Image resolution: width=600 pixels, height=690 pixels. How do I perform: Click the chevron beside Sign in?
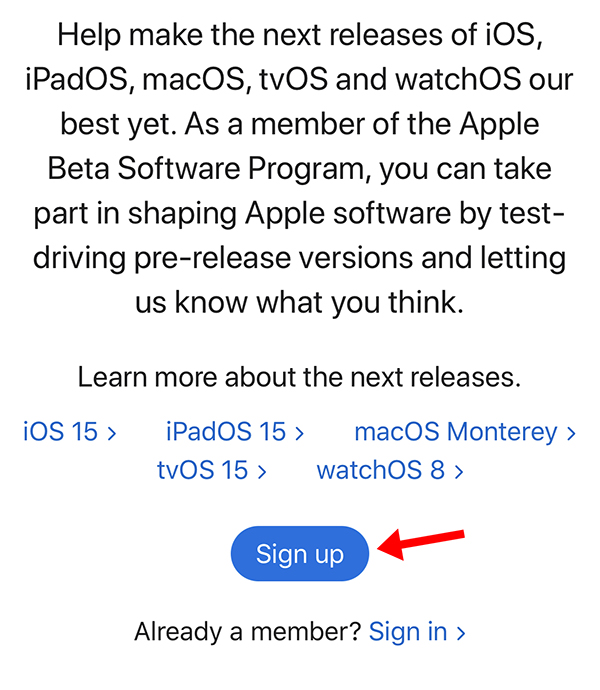tap(461, 633)
